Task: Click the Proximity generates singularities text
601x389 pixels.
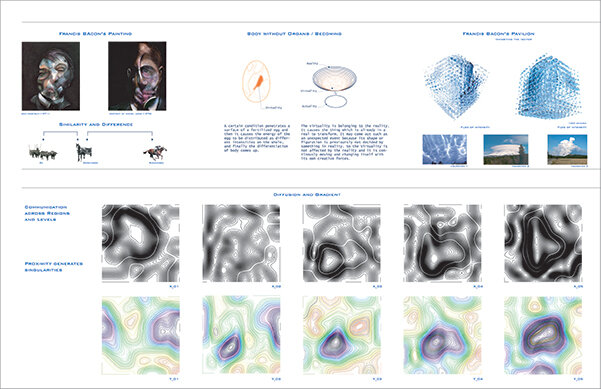Action: click(54, 267)
